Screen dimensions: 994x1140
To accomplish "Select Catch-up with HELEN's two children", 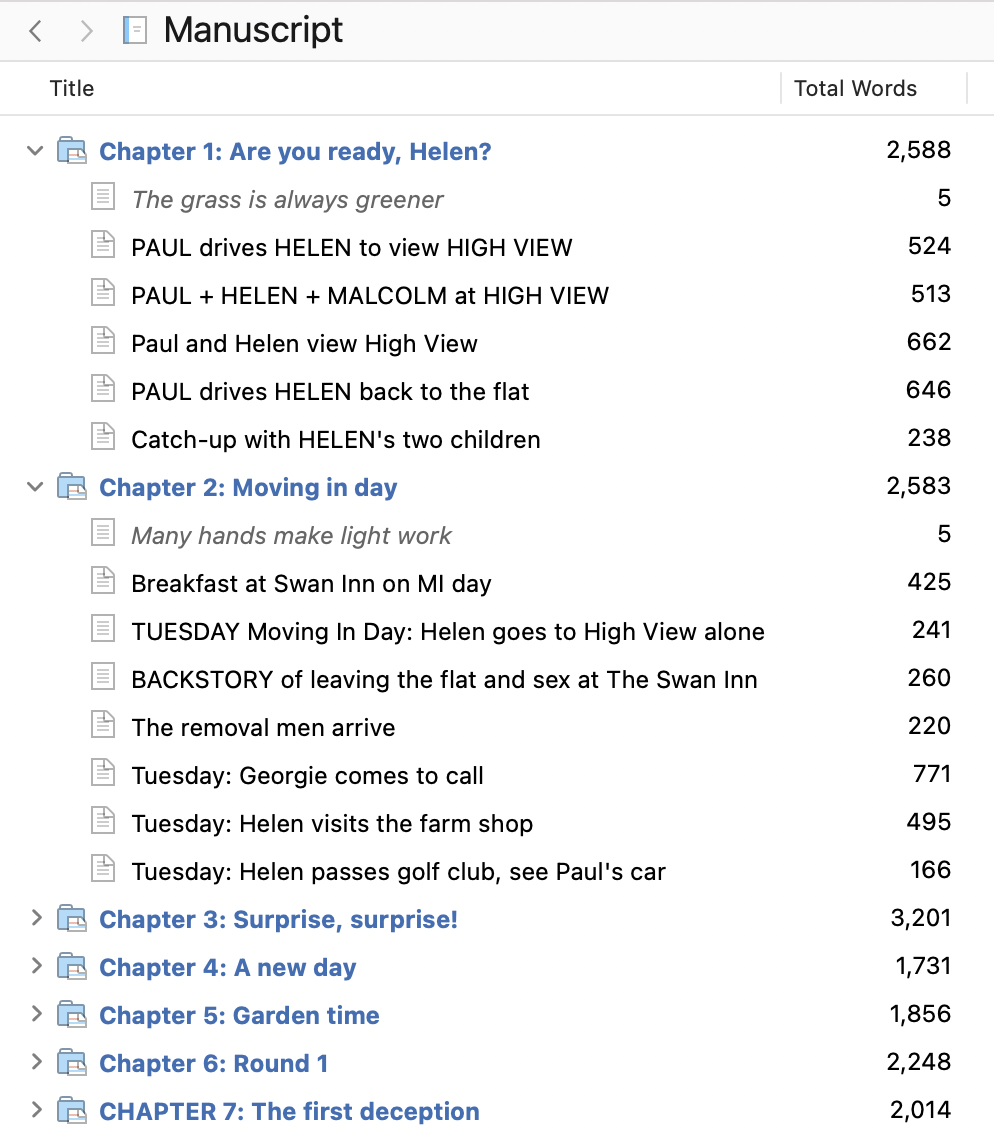I will point(497,439).
